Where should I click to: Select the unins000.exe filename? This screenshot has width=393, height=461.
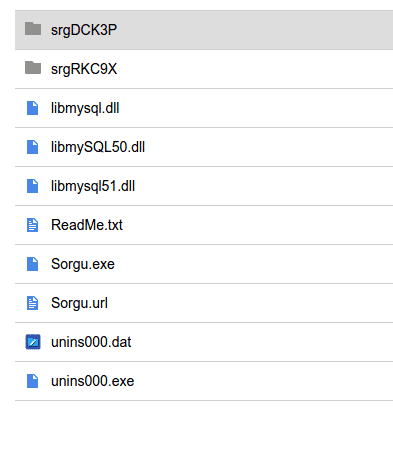(x=93, y=381)
